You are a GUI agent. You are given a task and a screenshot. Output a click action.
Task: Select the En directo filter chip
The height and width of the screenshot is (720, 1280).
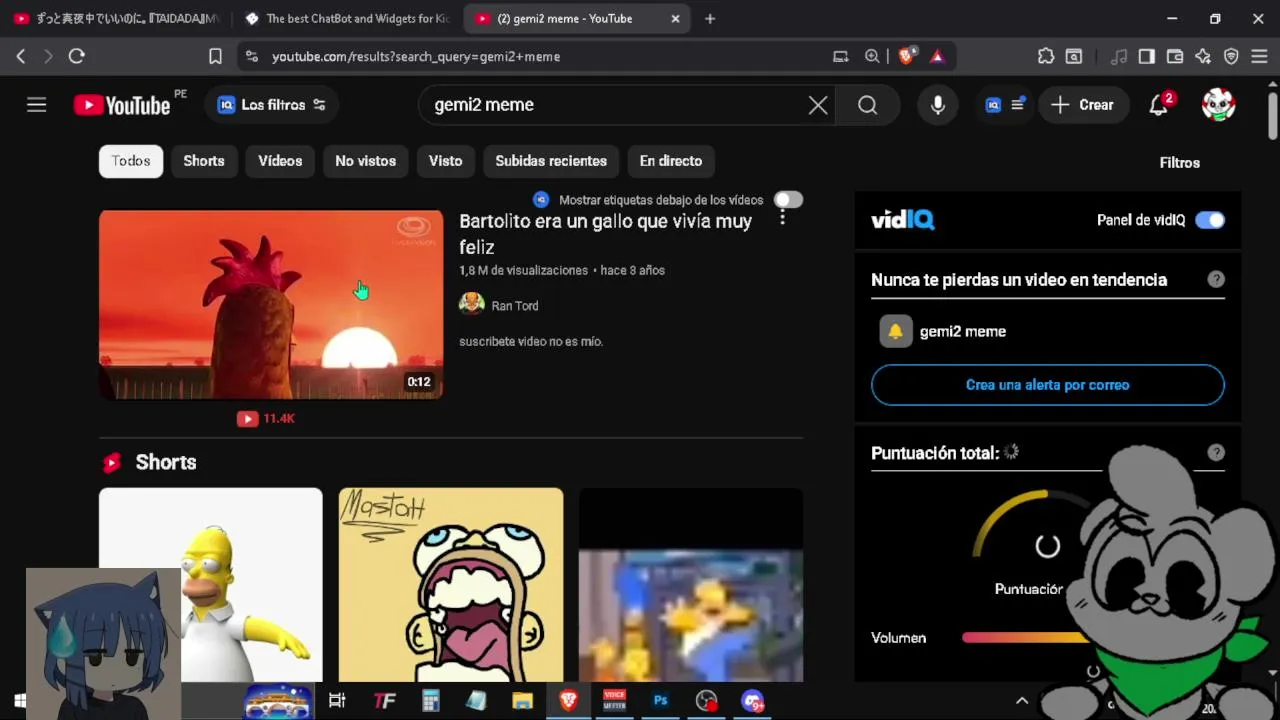671,161
